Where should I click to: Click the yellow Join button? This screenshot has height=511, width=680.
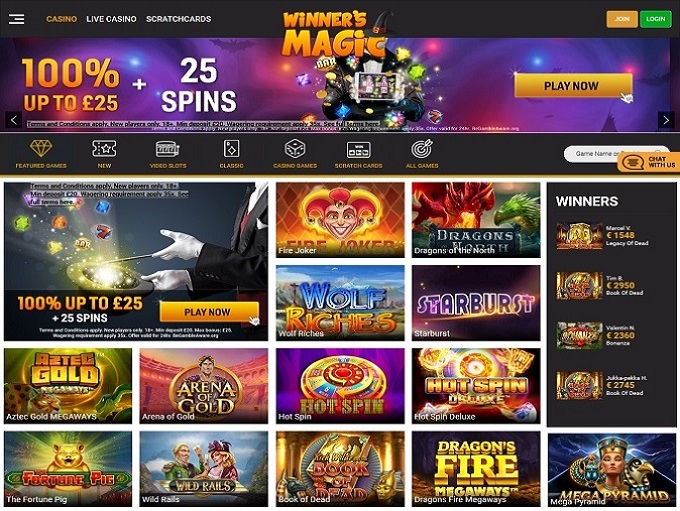pyautogui.click(x=622, y=19)
